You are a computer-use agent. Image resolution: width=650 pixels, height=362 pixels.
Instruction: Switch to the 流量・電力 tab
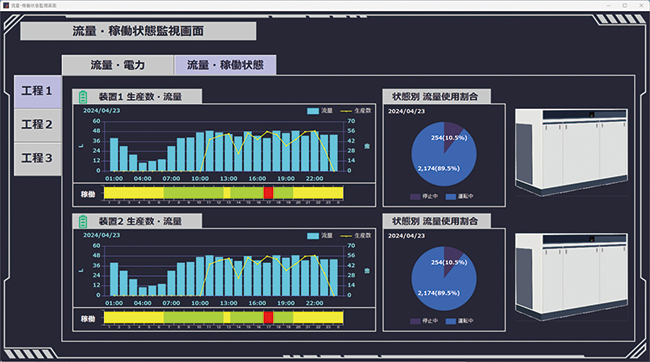click(118, 65)
